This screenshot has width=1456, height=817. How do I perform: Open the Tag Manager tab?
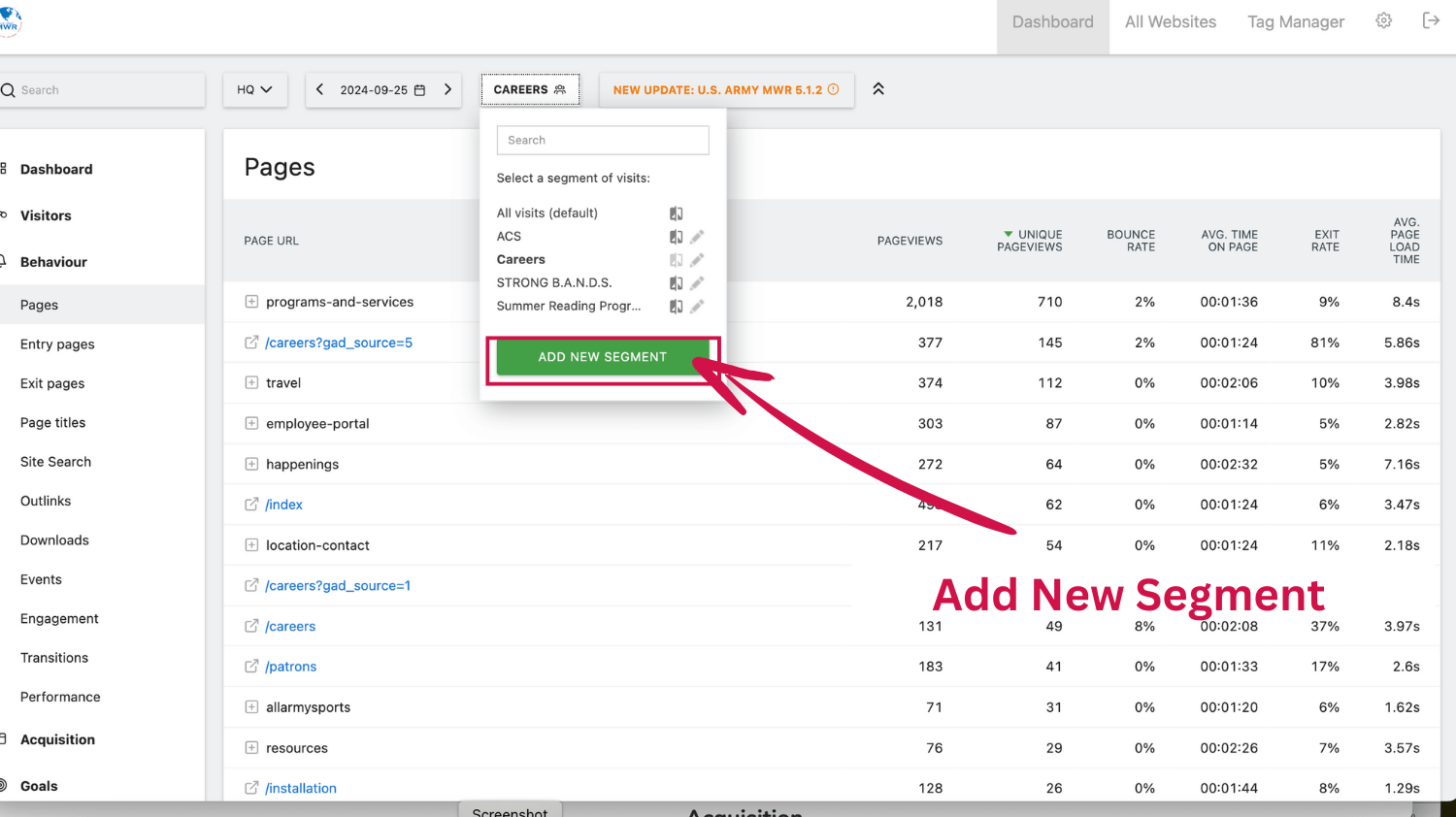click(1296, 22)
